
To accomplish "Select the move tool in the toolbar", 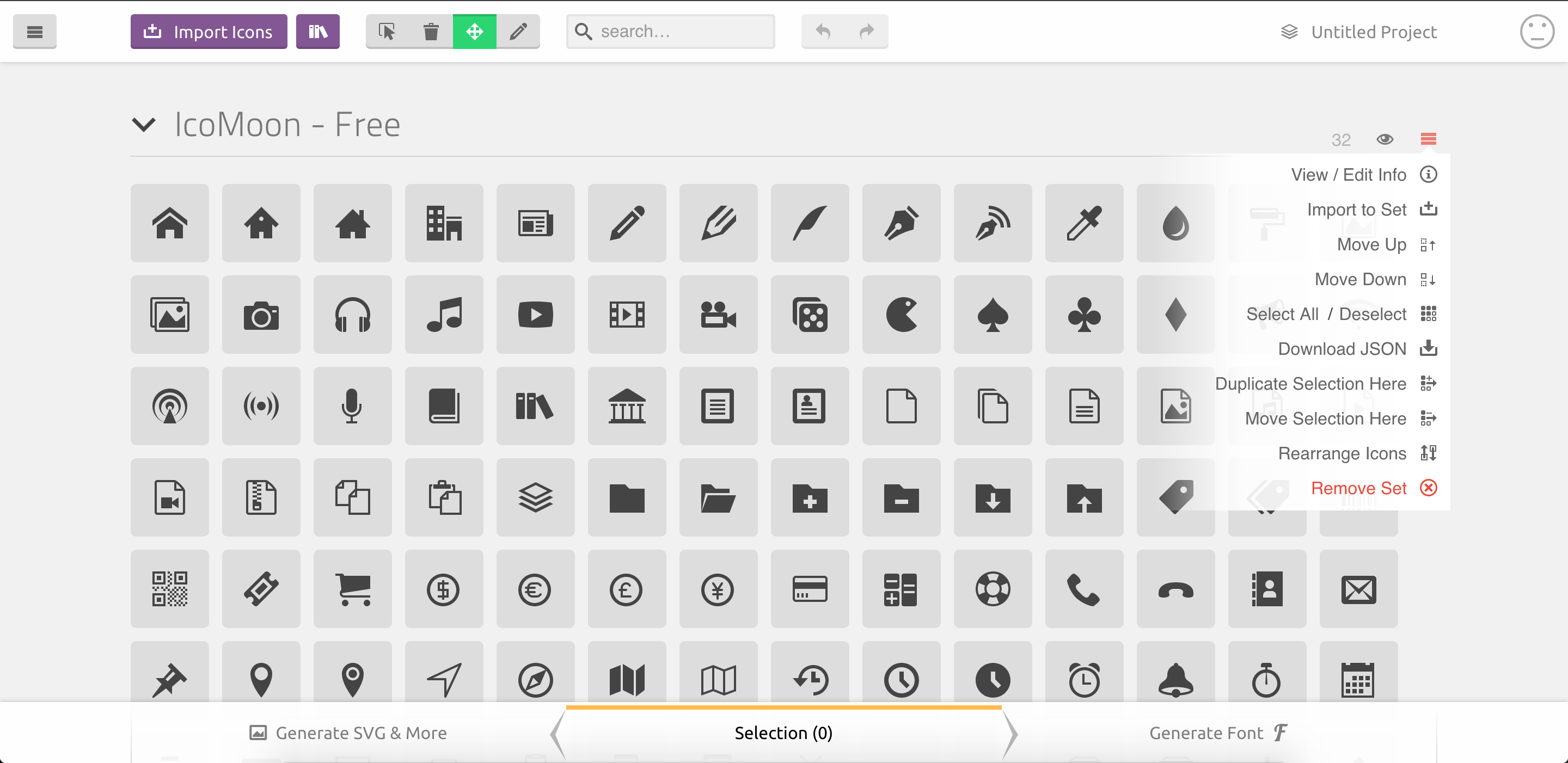I will click(x=475, y=31).
